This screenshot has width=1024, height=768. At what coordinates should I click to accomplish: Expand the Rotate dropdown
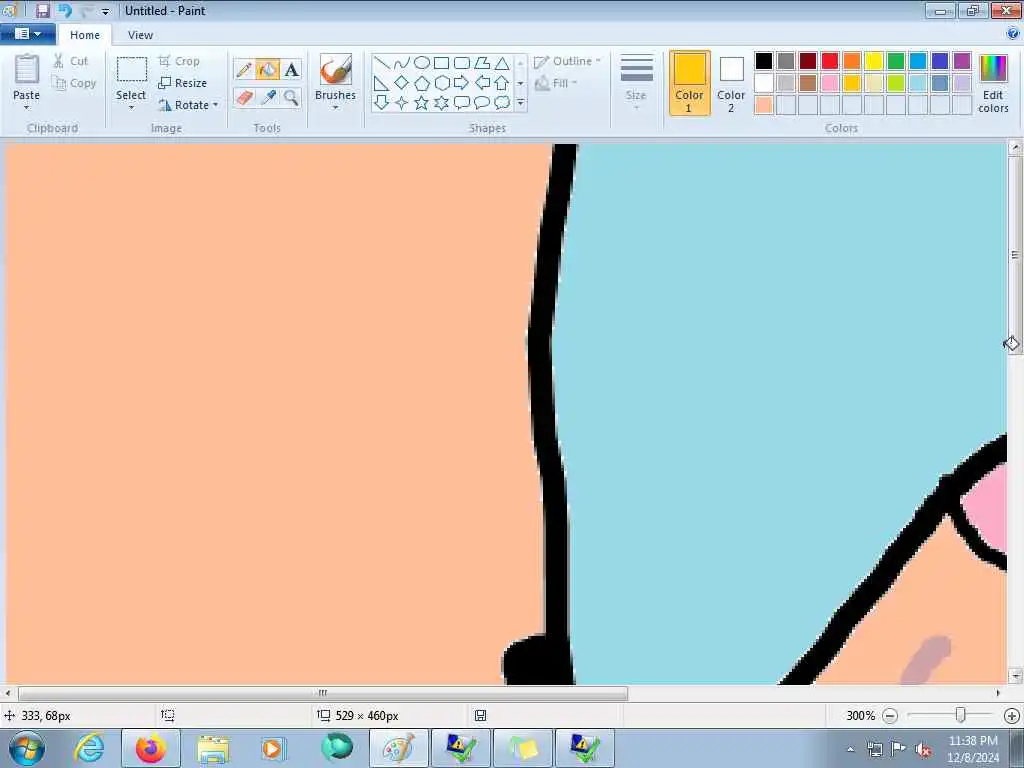[x=216, y=104]
